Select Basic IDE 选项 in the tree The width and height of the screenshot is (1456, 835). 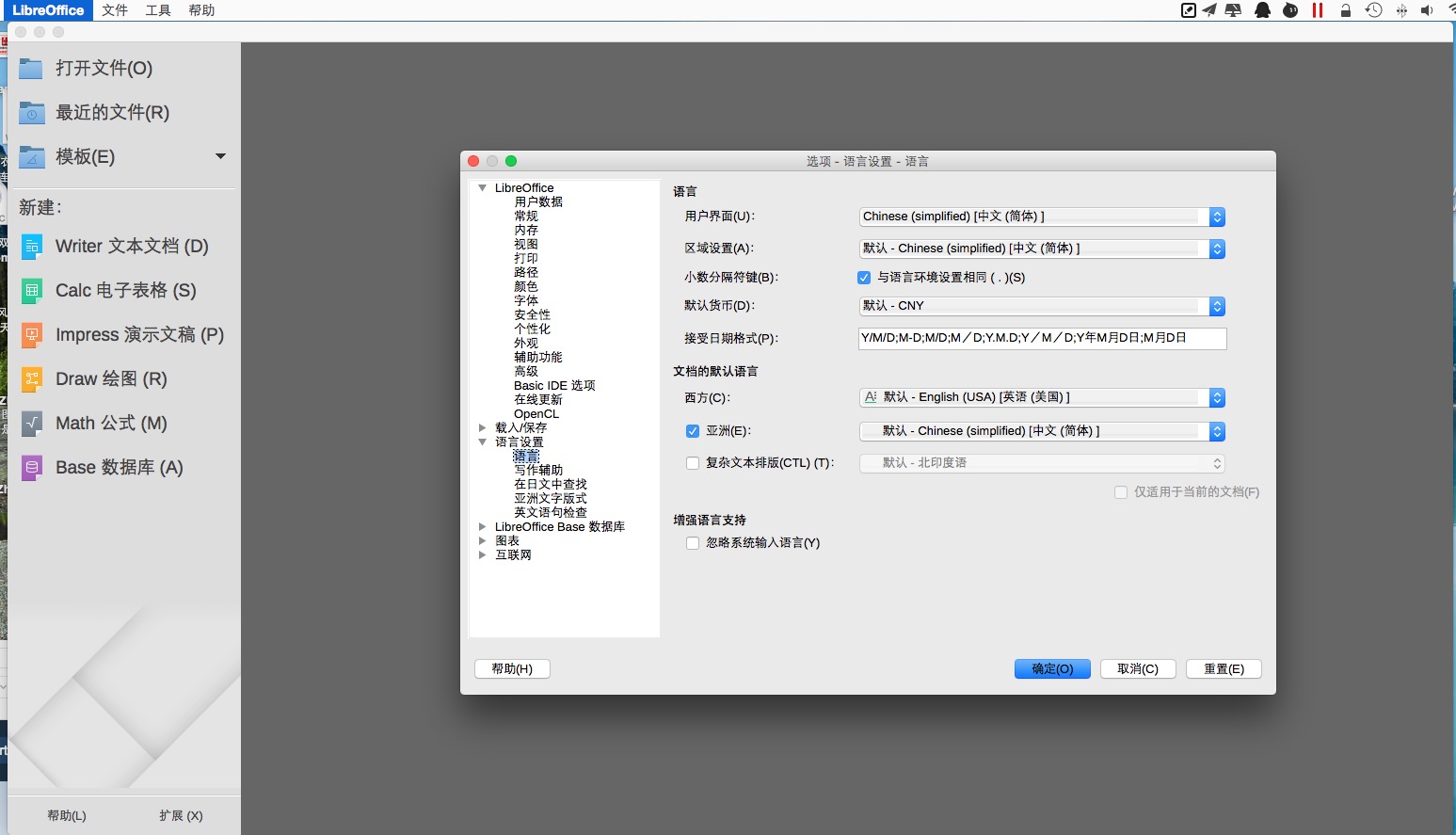click(554, 386)
